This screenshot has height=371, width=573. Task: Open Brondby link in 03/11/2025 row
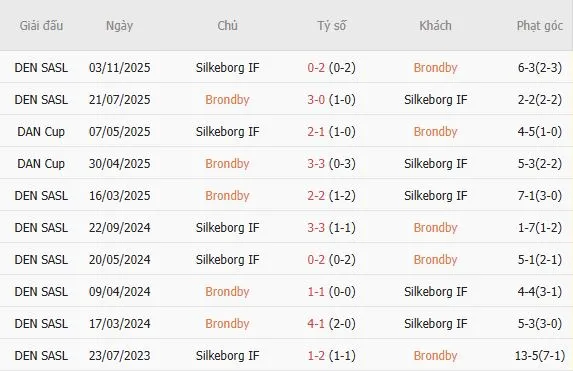(x=435, y=68)
